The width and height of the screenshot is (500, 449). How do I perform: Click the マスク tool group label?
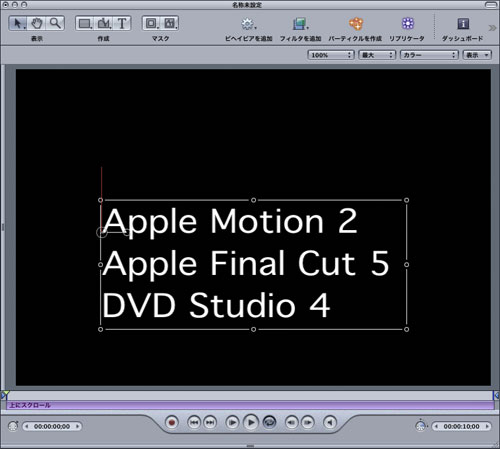160,39
